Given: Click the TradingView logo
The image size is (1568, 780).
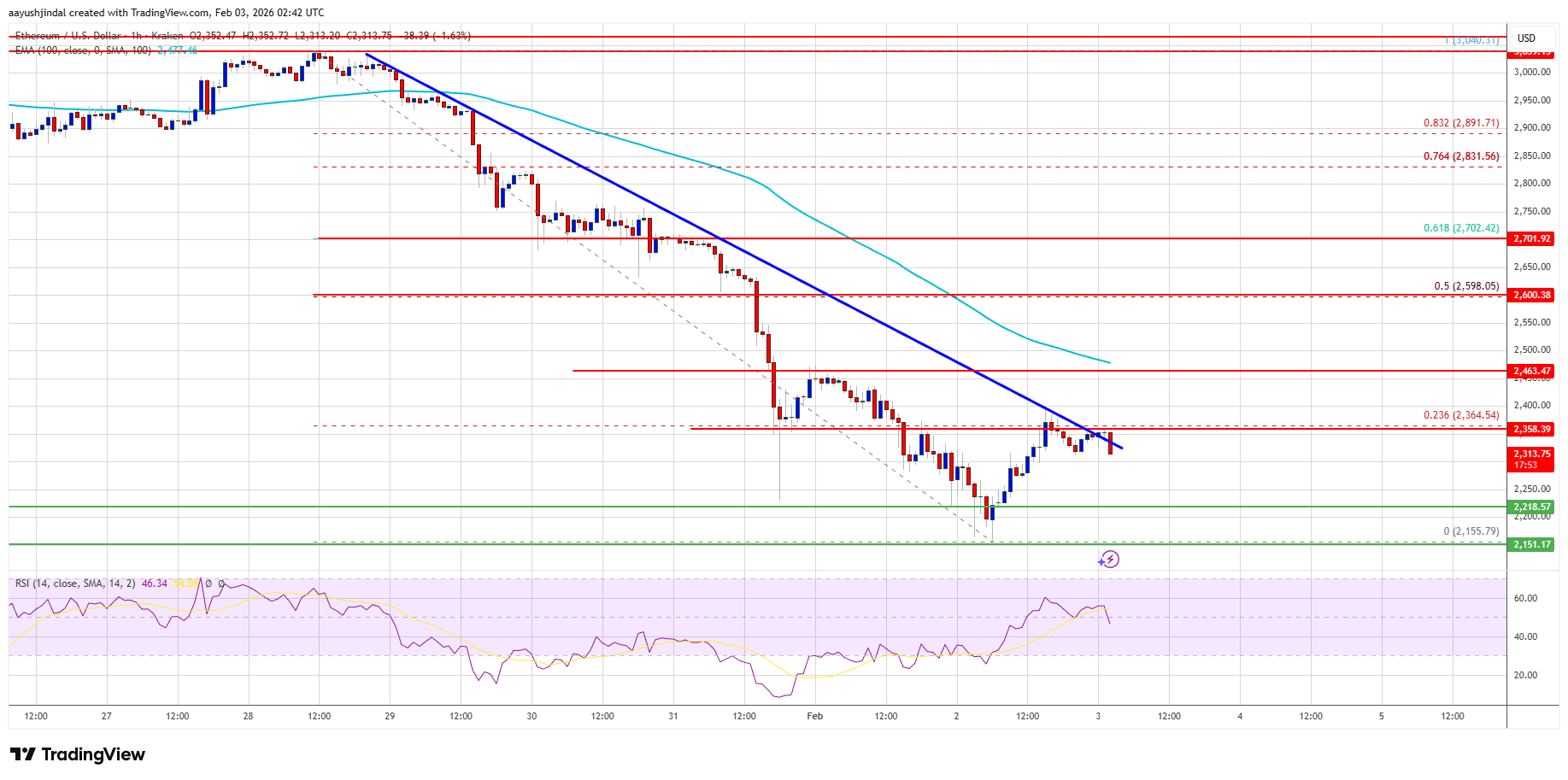Looking at the screenshot, I should 78,754.
